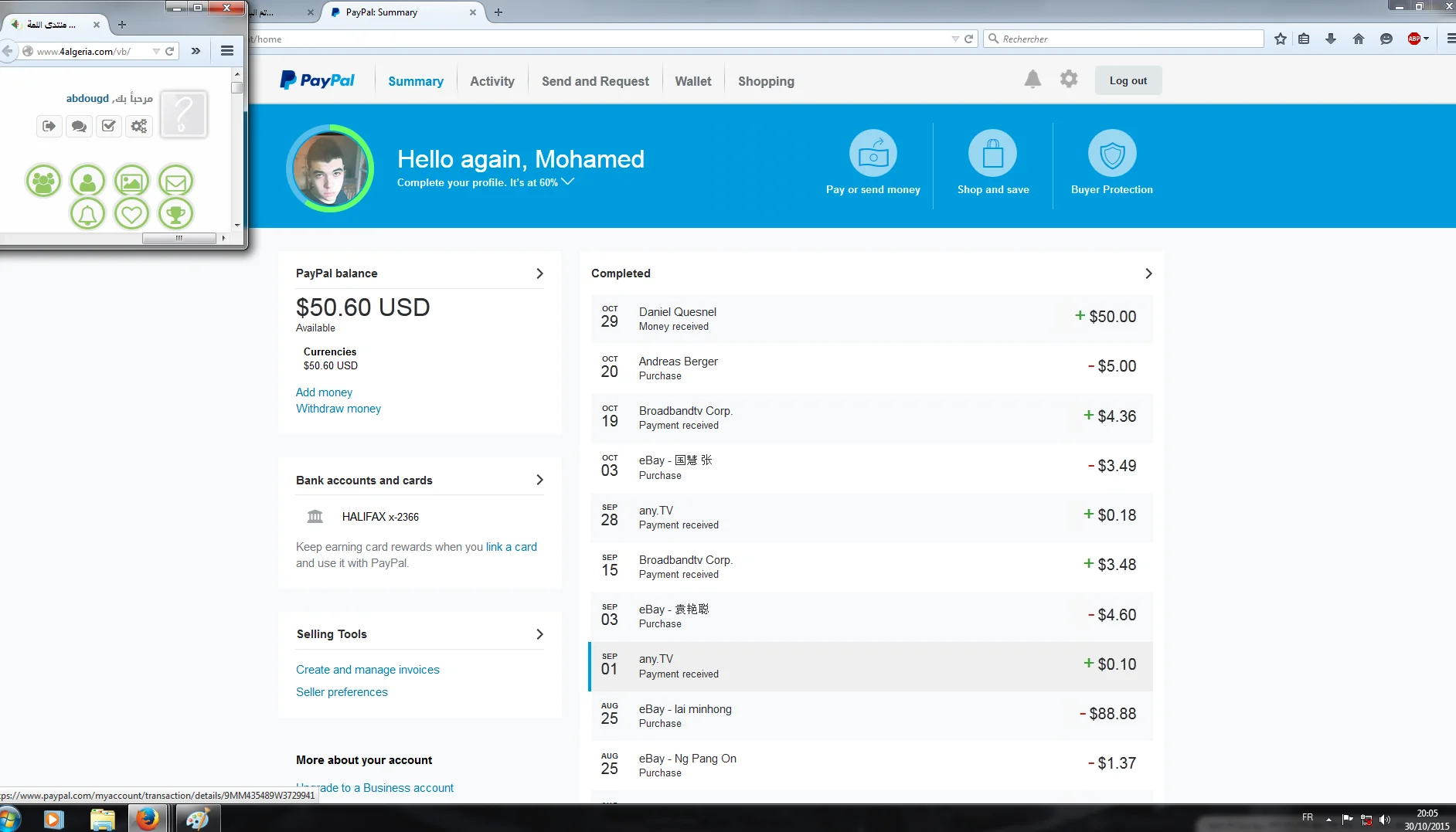Expand the Bank accounts and cards arrow

pyautogui.click(x=539, y=480)
